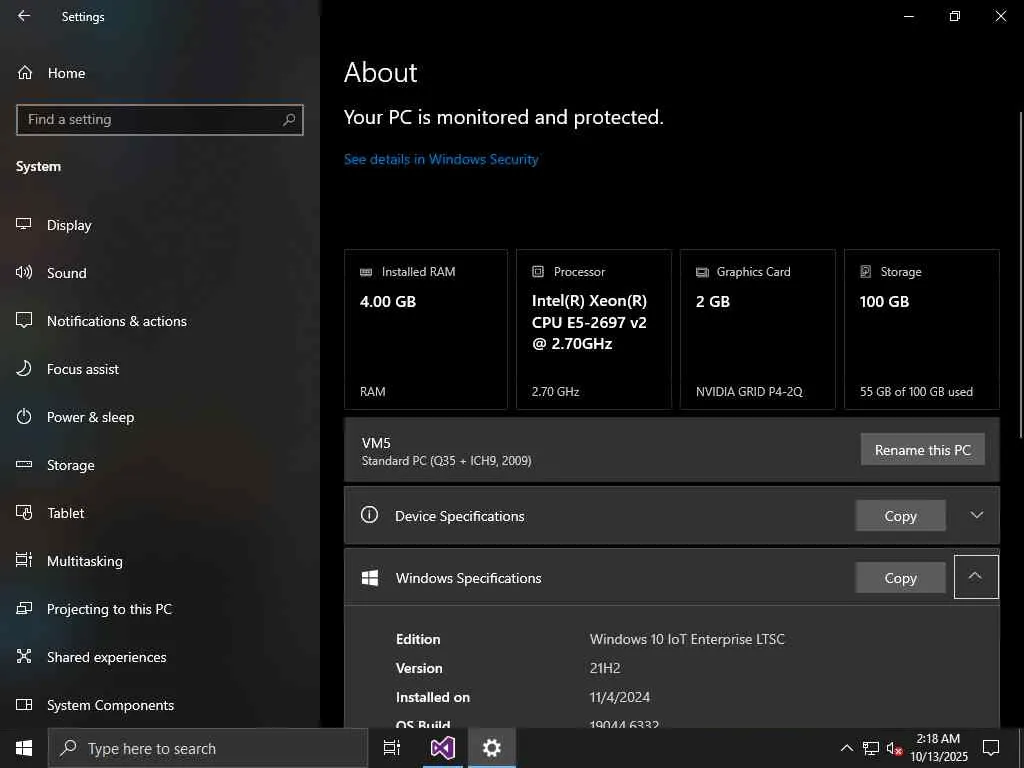The width and height of the screenshot is (1024, 768).
Task: Open the Action Center notifications icon
Action: click(991, 748)
